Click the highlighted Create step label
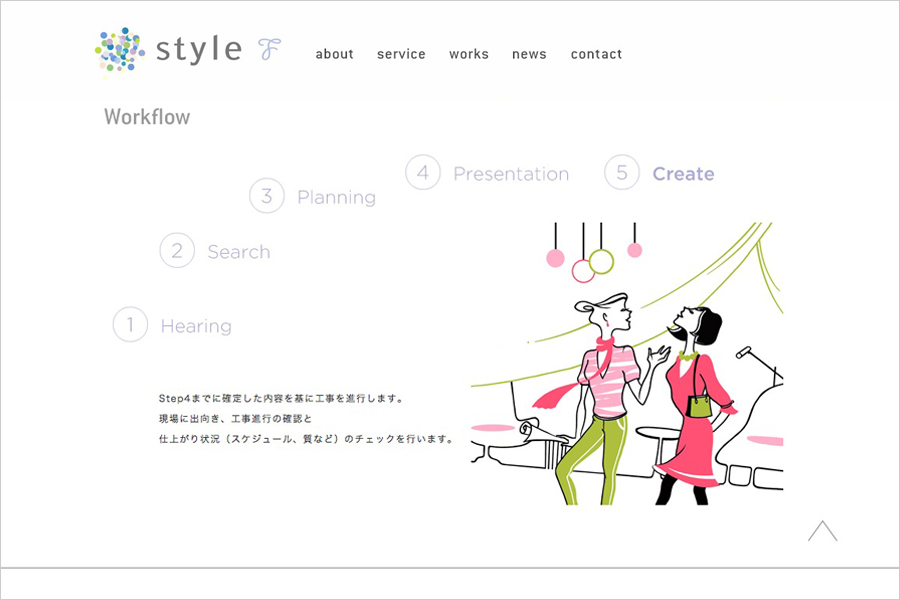Screen dimensions: 900x600 pos(683,174)
